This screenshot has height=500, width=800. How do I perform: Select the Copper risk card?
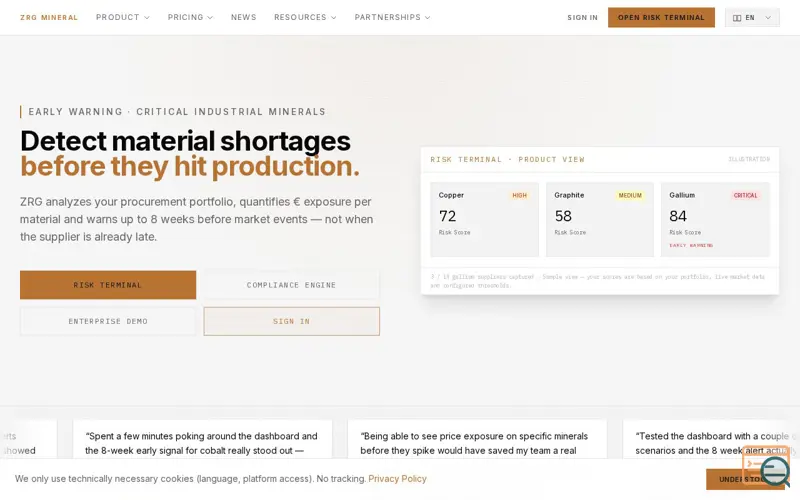(x=484, y=219)
